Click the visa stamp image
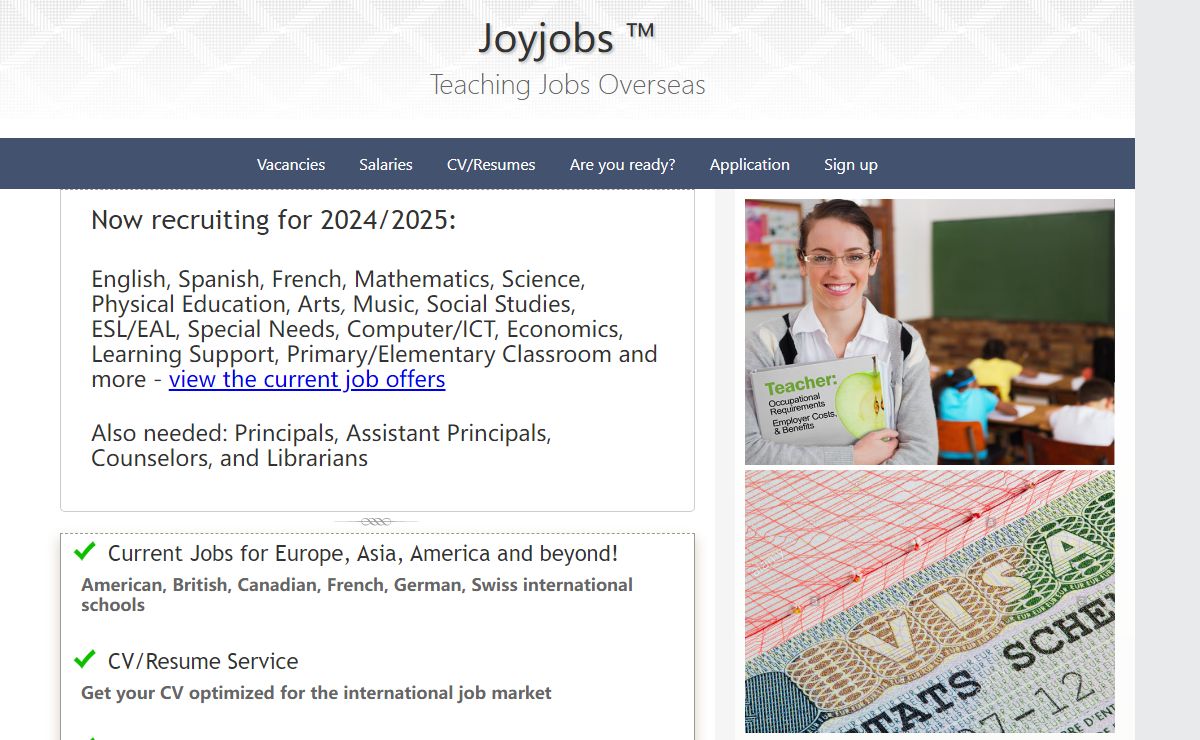Screen dimensions: 1200x740 930,603
